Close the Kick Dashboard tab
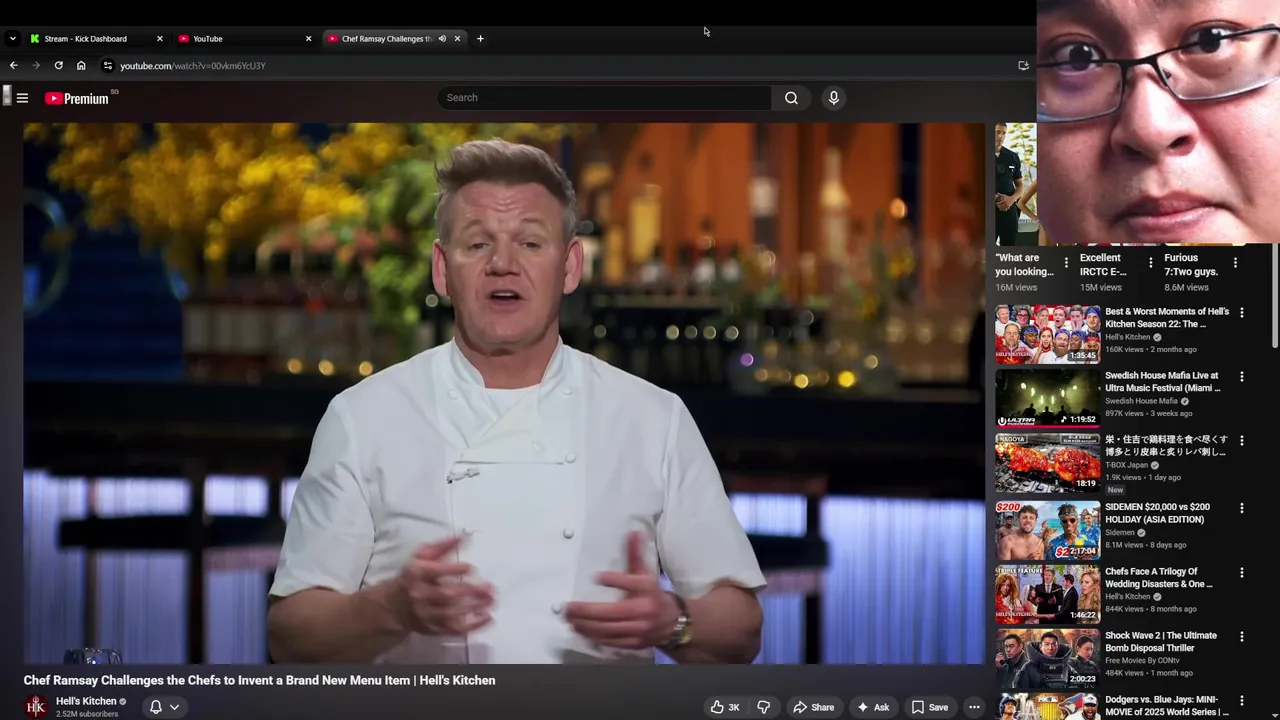Viewport: 1280px width, 720px height. 159,39
